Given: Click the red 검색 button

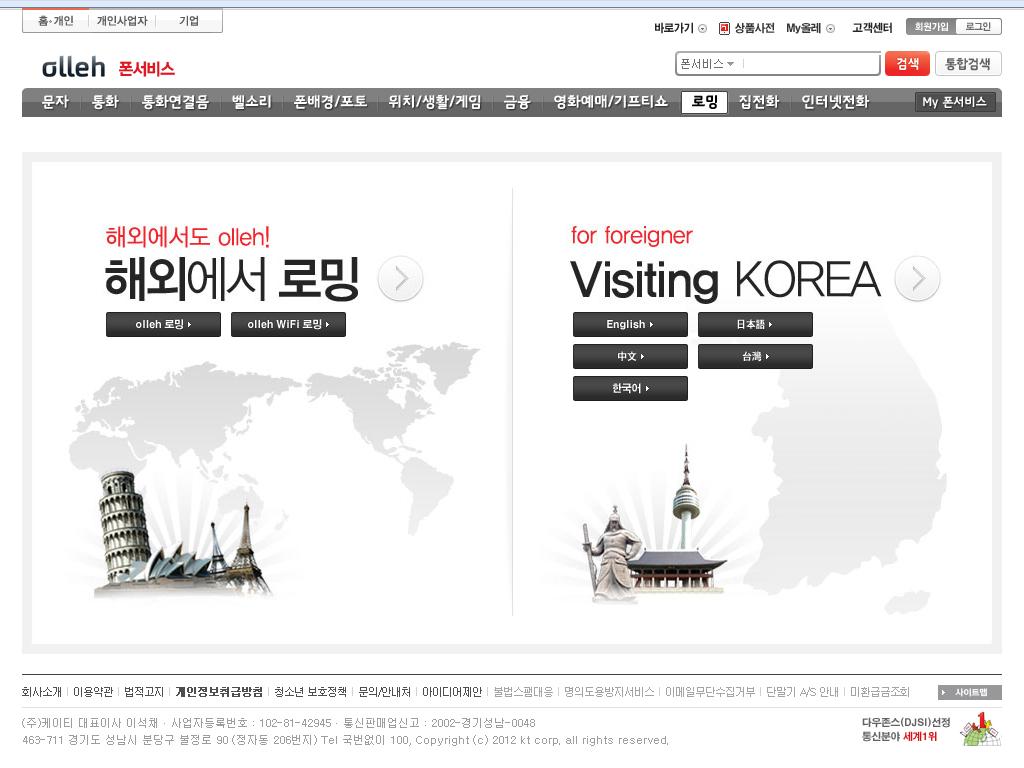Looking at the screenshot, I should [x=907, y=64].
